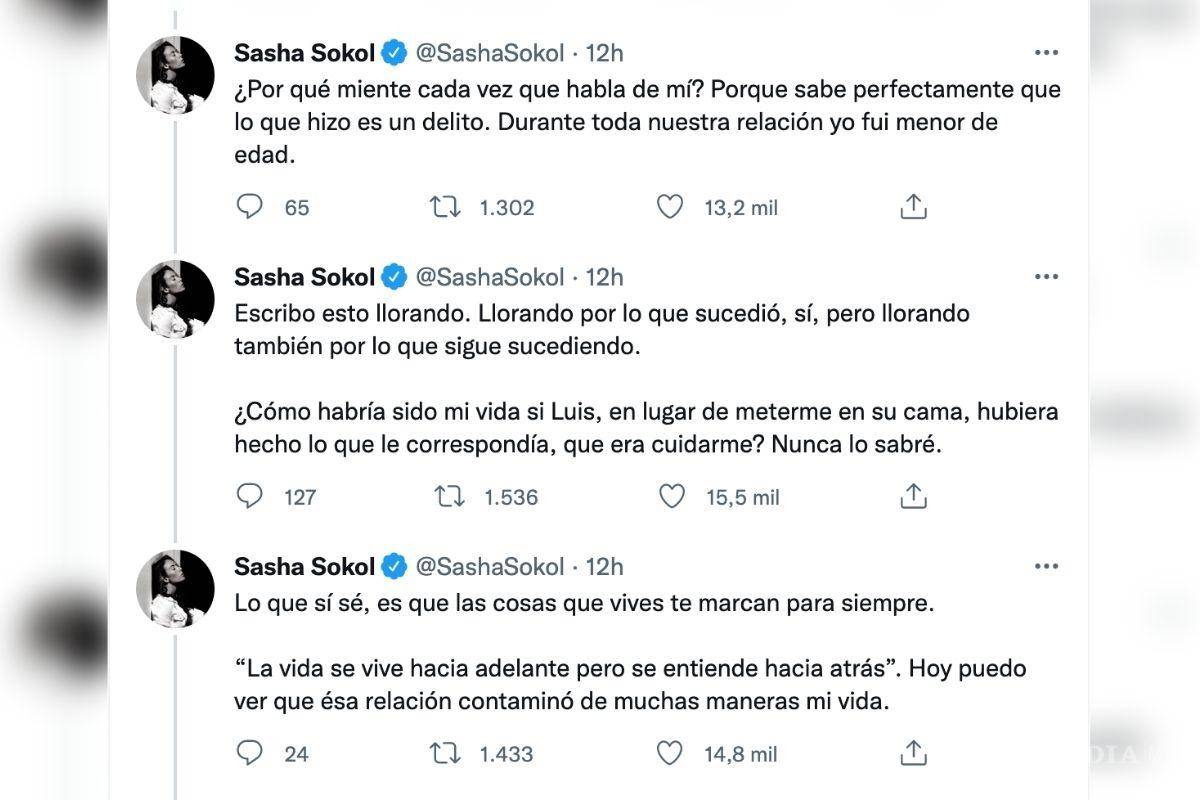Screen dimensions: 1200x800
Task: Reply to the 'Escribo esto llorando' tweet
Action: pyautogui.click(x=250, y=496)
